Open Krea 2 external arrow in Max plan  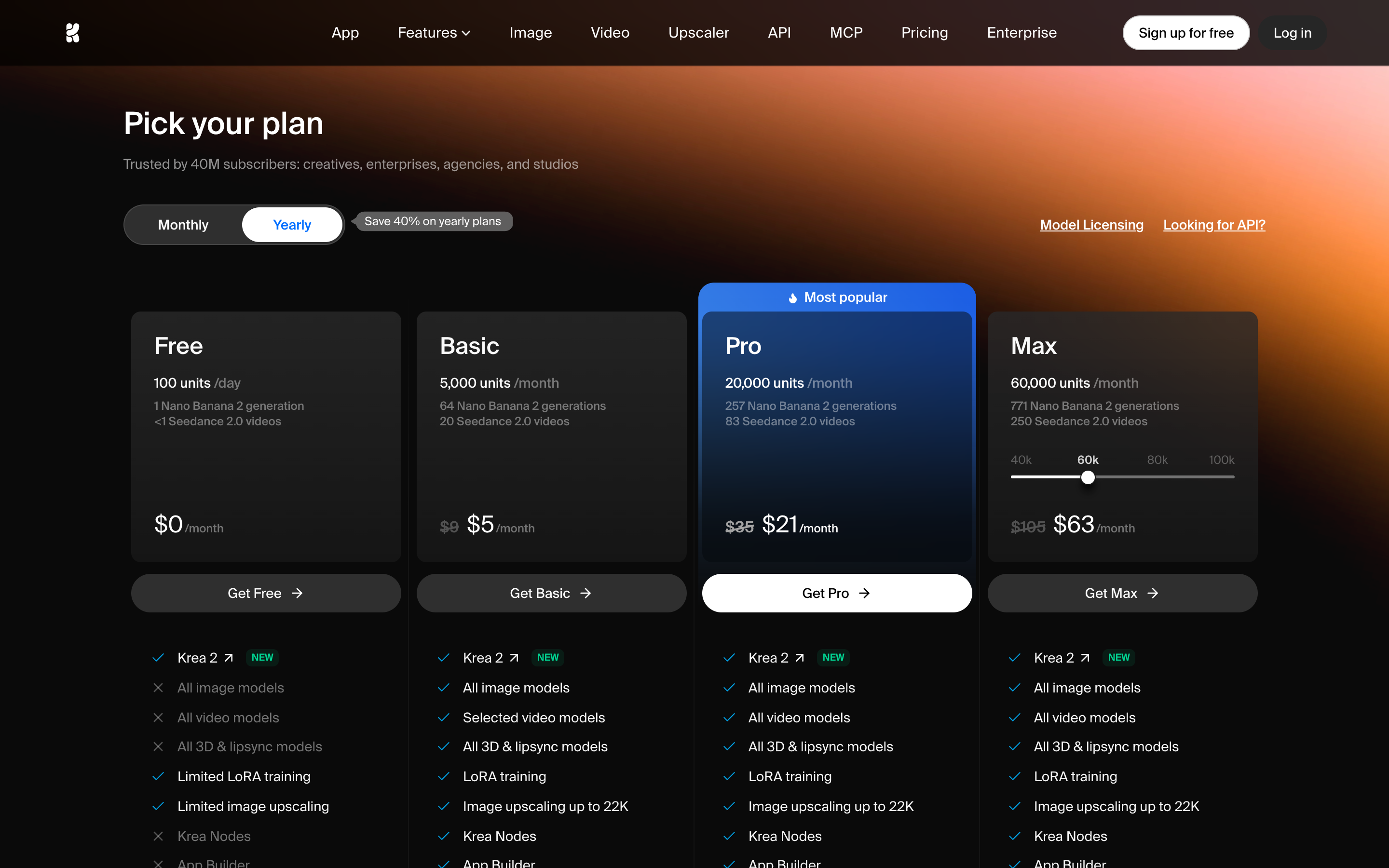pos(1085,658)
